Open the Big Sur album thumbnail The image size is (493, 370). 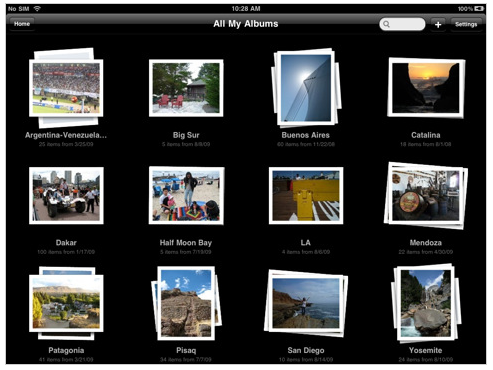click(x=186, y=88)
